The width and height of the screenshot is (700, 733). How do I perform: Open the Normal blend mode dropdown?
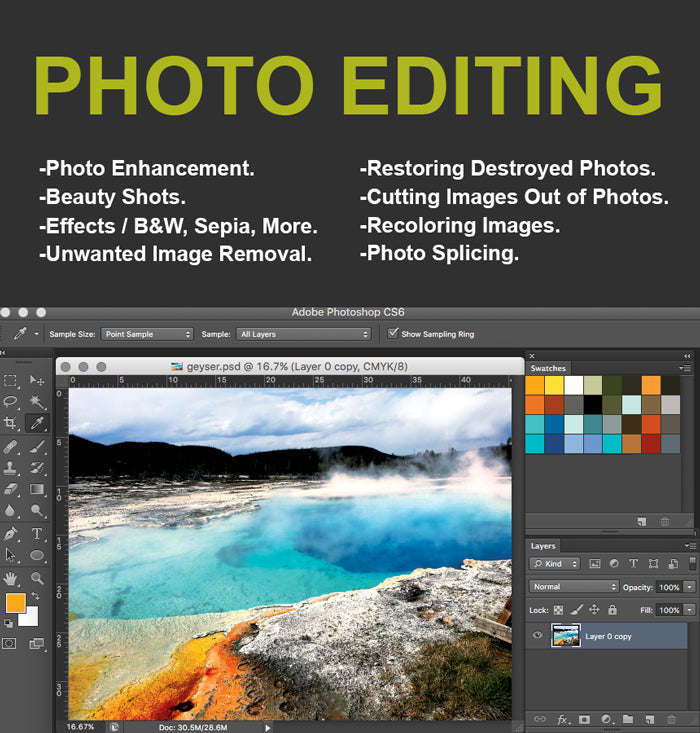(574, 587)
